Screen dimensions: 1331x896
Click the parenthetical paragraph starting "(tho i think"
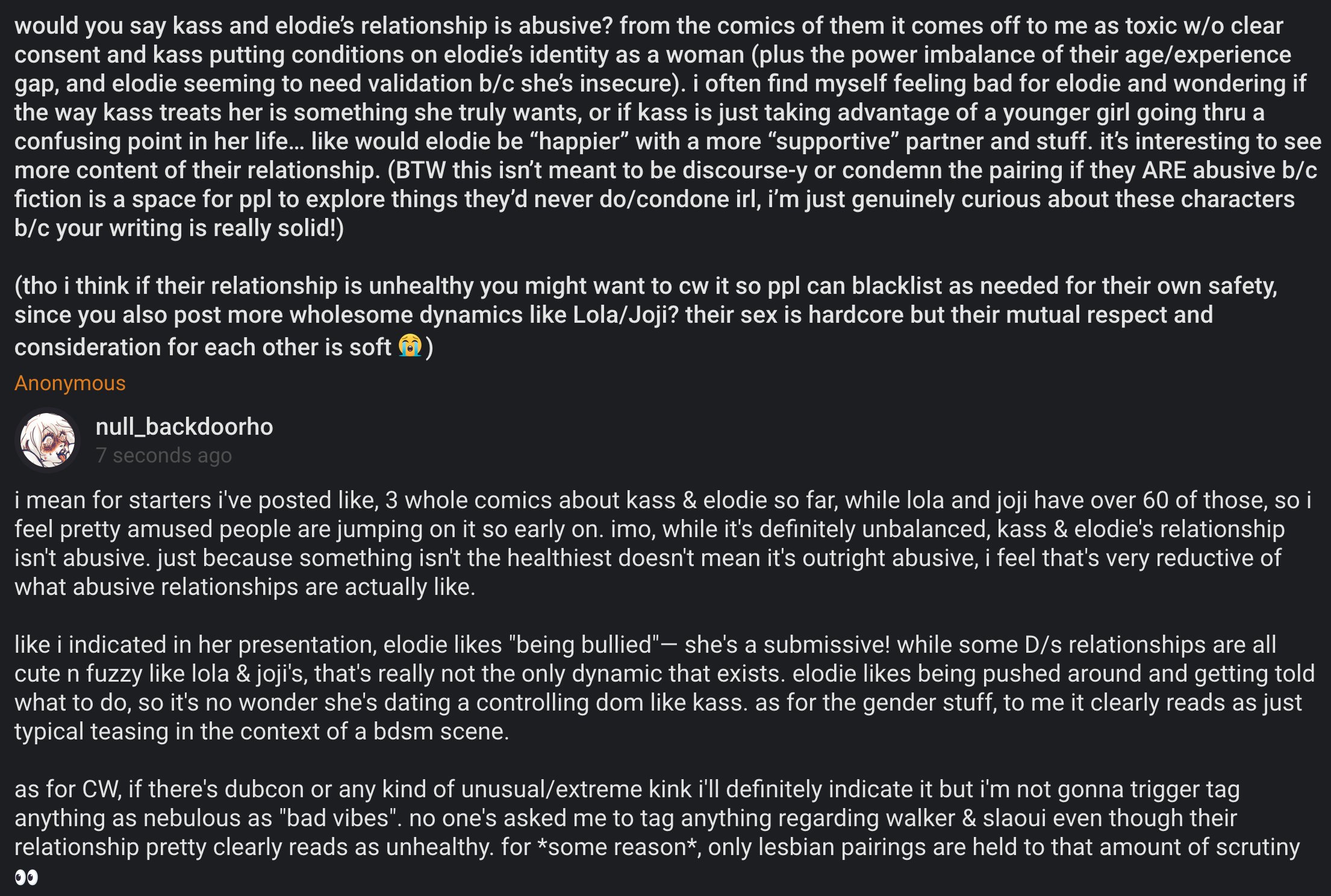[x=644, y=315]
